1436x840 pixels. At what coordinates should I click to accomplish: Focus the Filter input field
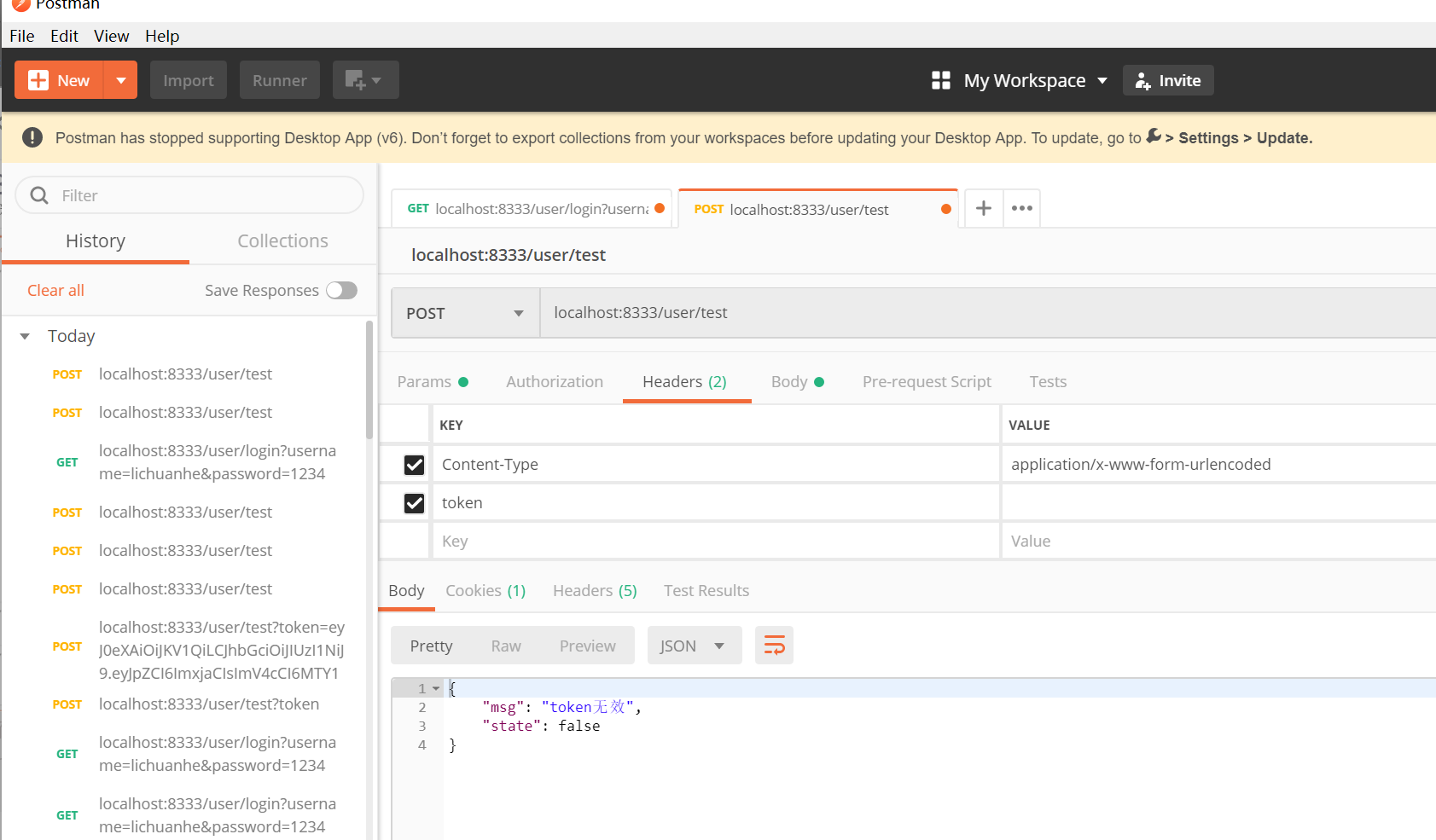189,195
